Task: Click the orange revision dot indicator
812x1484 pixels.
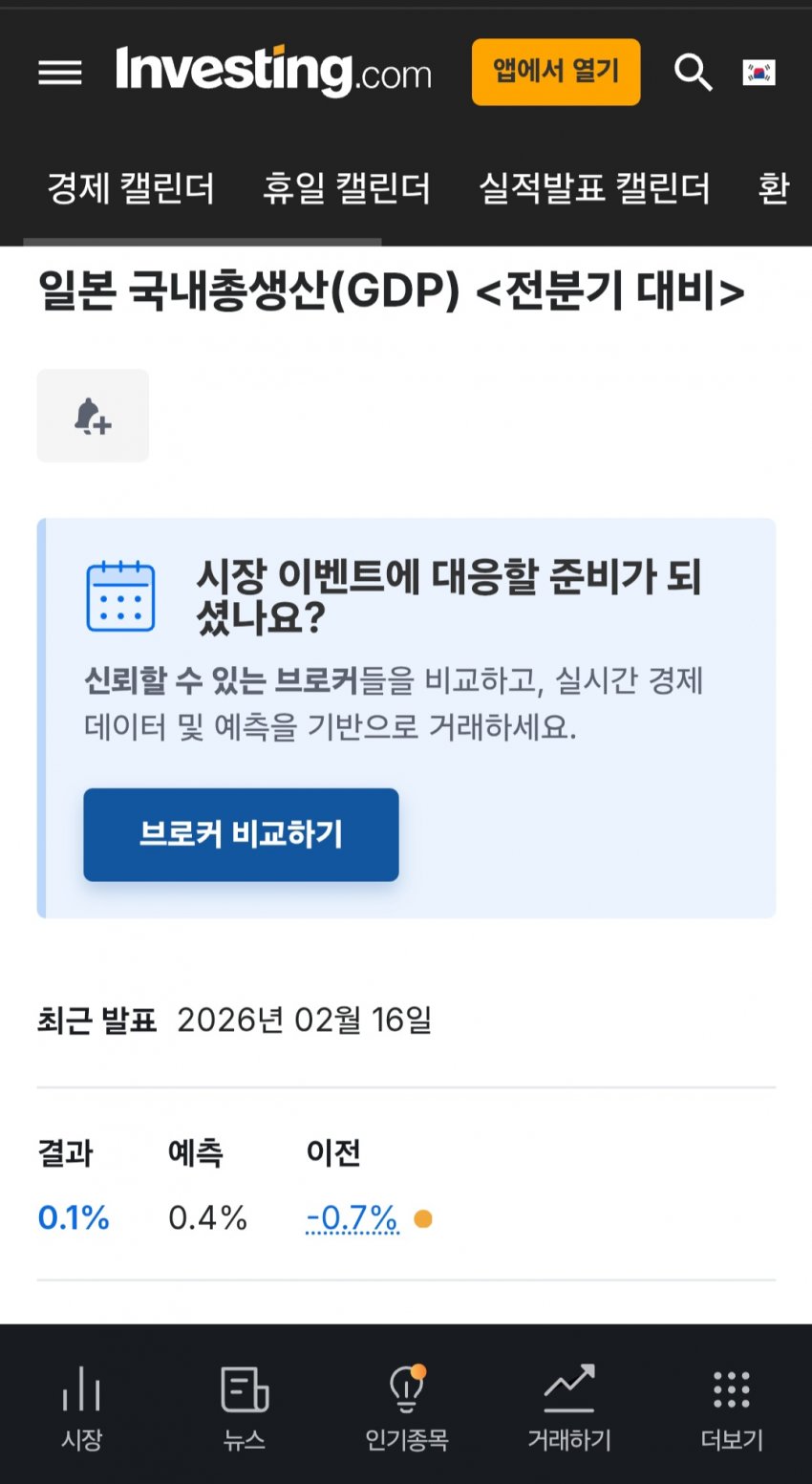Action: point(423,1218)
